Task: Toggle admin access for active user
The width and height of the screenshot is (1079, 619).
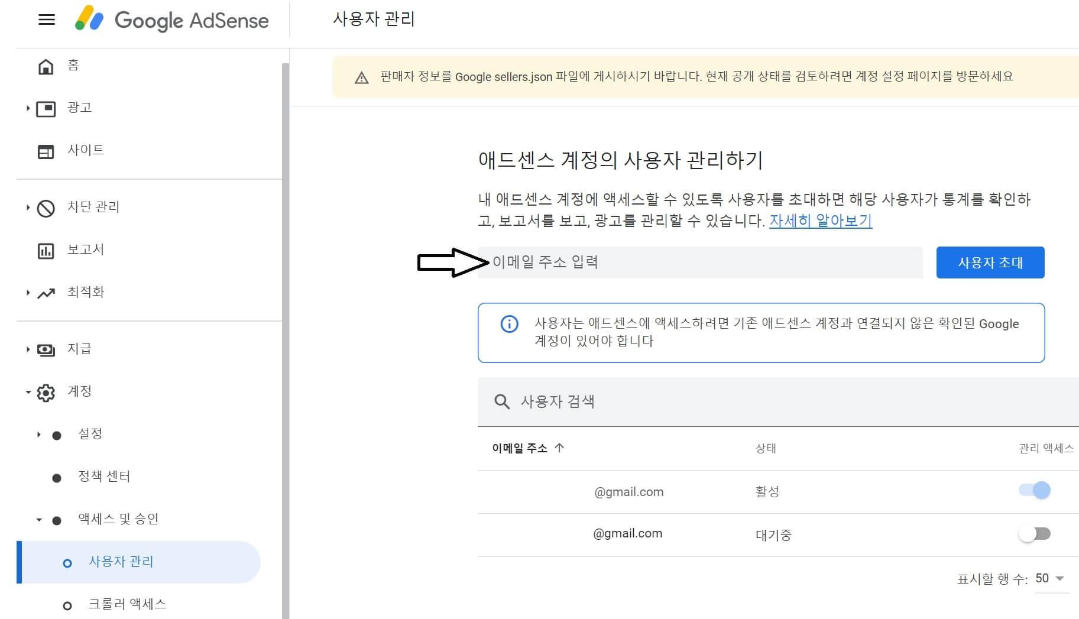Action: 1034,490
